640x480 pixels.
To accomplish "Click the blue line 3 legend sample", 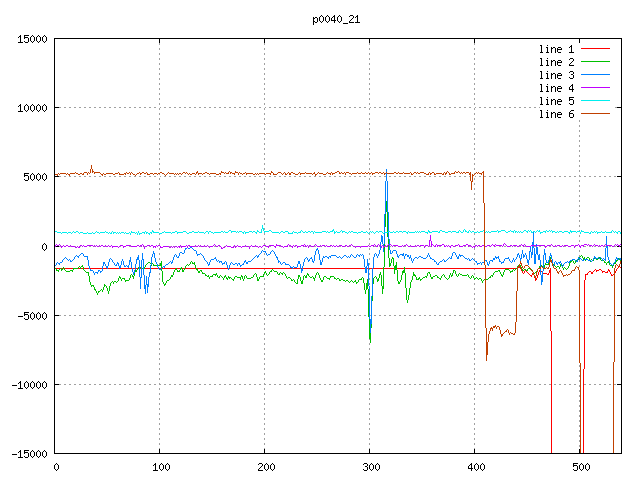I will pos(594,75).
